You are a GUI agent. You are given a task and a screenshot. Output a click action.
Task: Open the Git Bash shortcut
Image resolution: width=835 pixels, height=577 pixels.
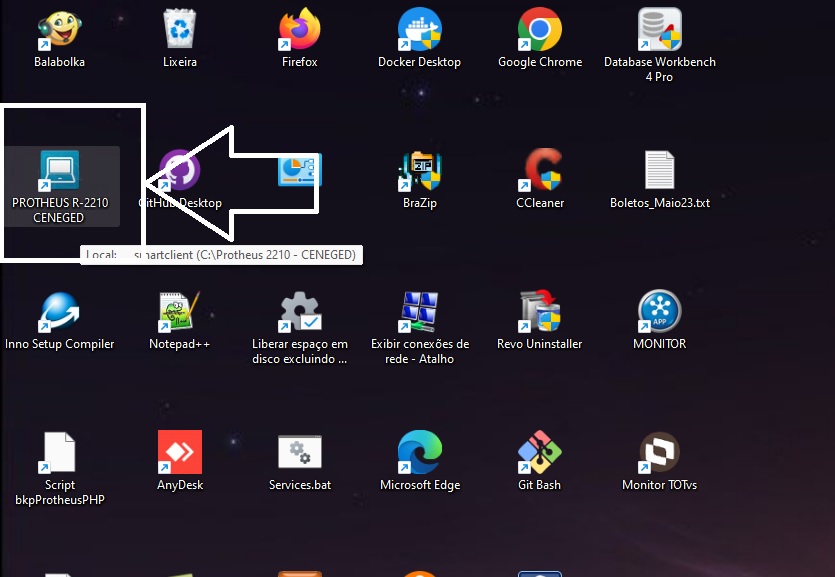point(539,454)
